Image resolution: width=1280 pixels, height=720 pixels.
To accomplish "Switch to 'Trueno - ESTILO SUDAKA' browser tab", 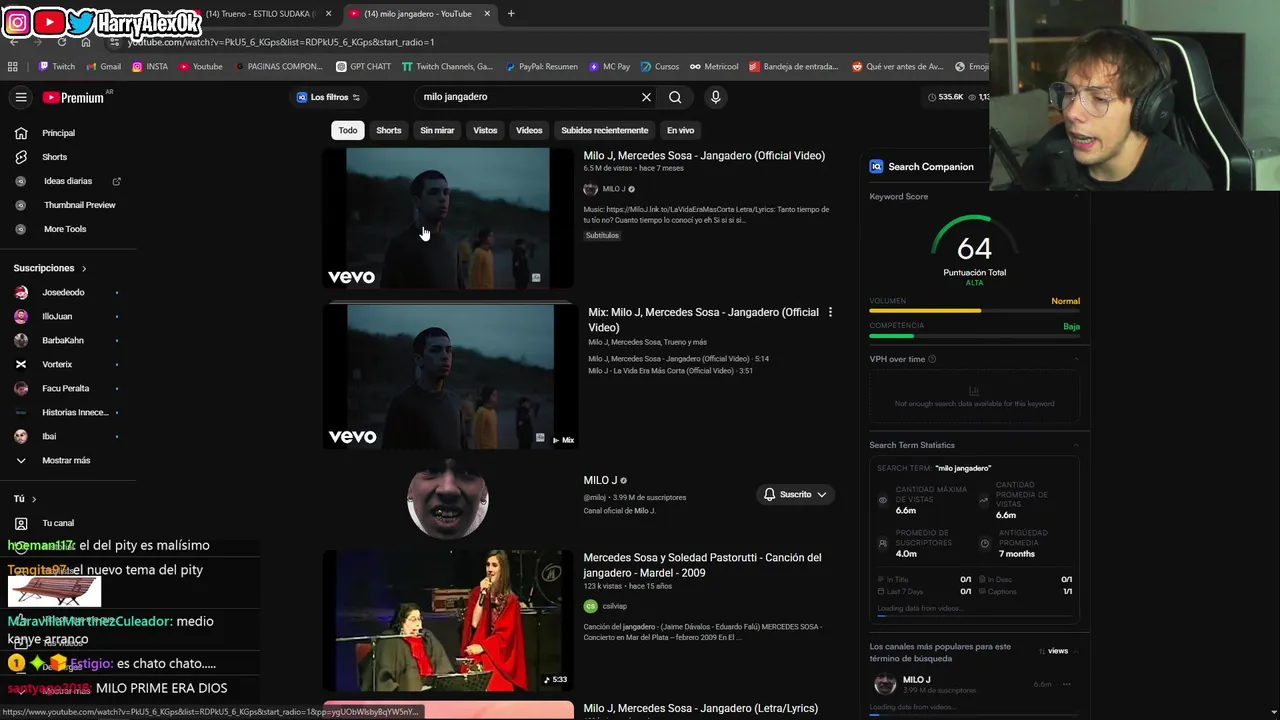I will tap(260, 14).
